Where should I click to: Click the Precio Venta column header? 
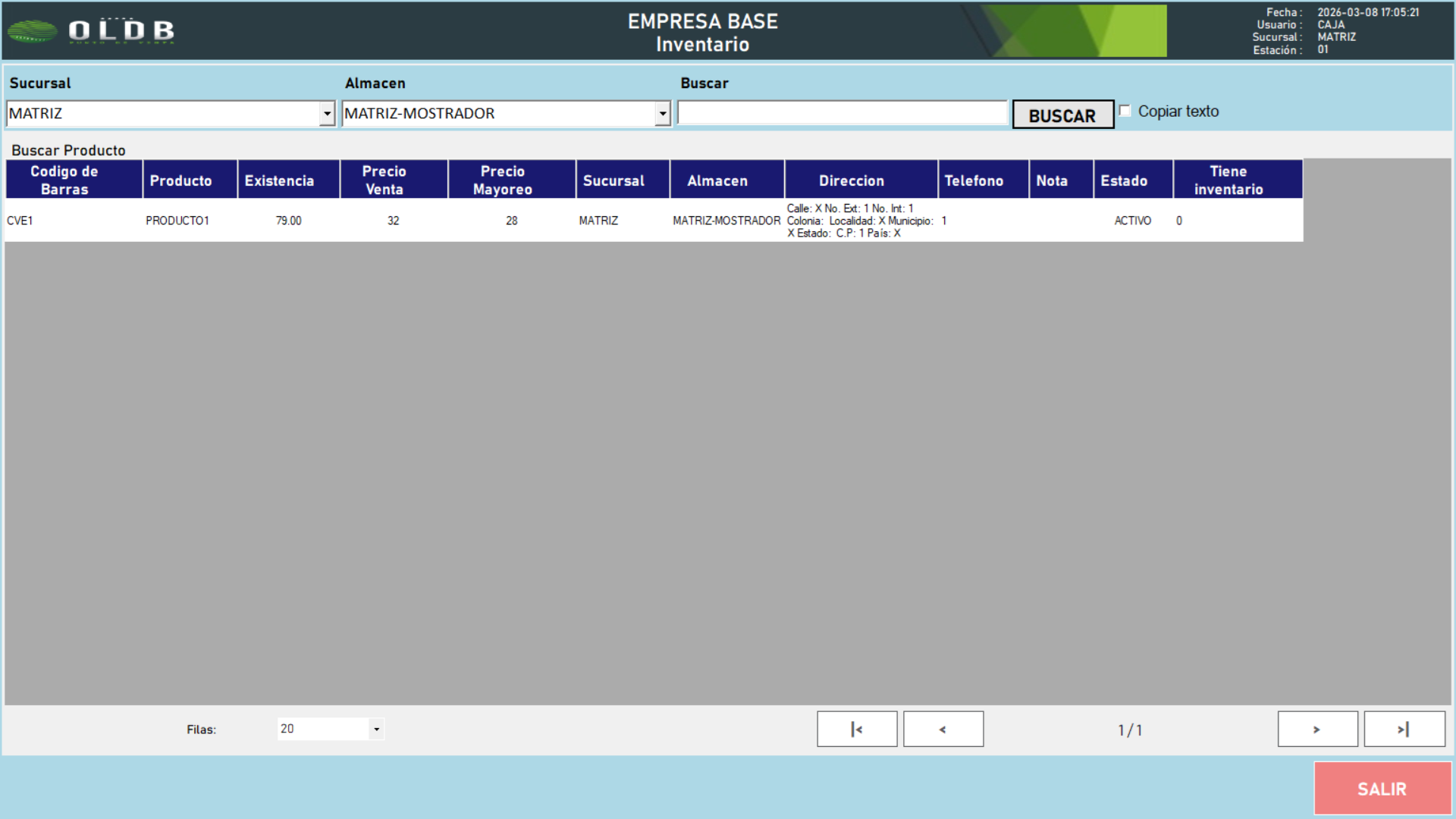coord(384,180)
